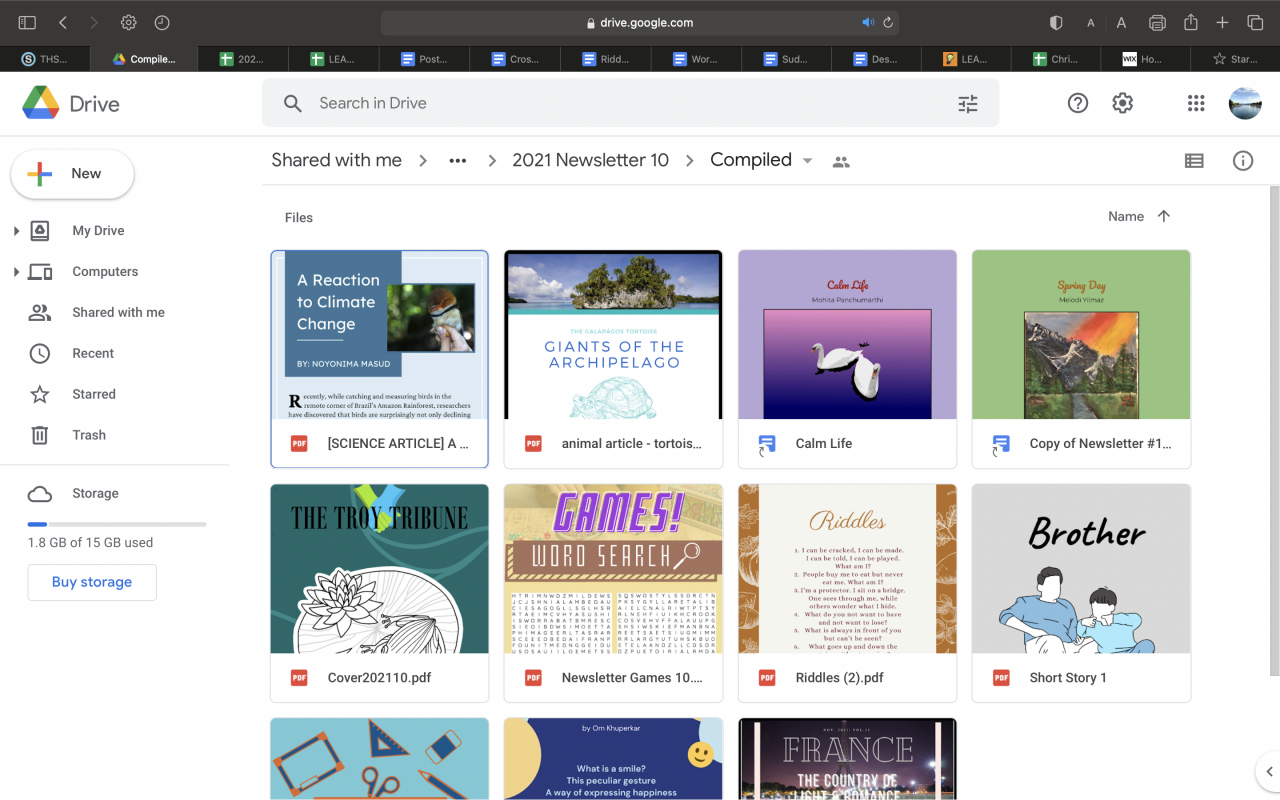The width and height of the screenshot is (1280, 800).
Task: Click the storage usage progress bar
Action: (117, 524)
